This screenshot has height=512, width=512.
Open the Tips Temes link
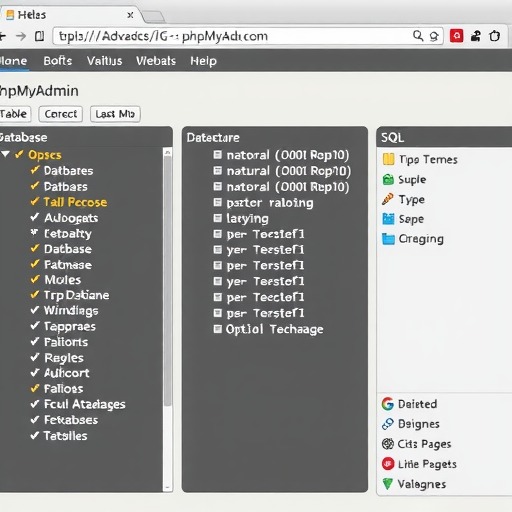click(x=428, y=160)
